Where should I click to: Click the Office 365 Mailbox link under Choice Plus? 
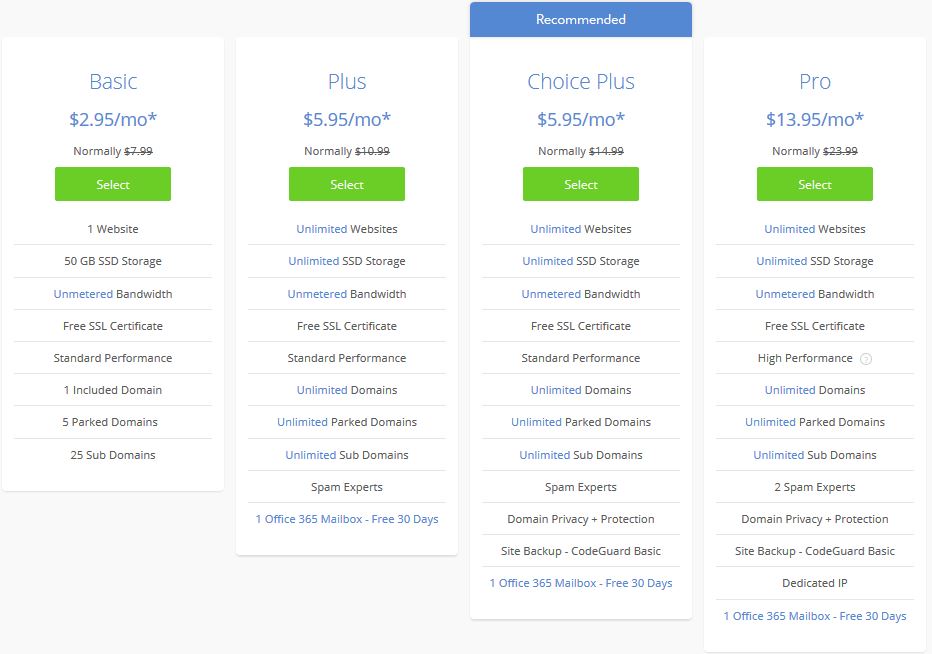pos(580,583)
